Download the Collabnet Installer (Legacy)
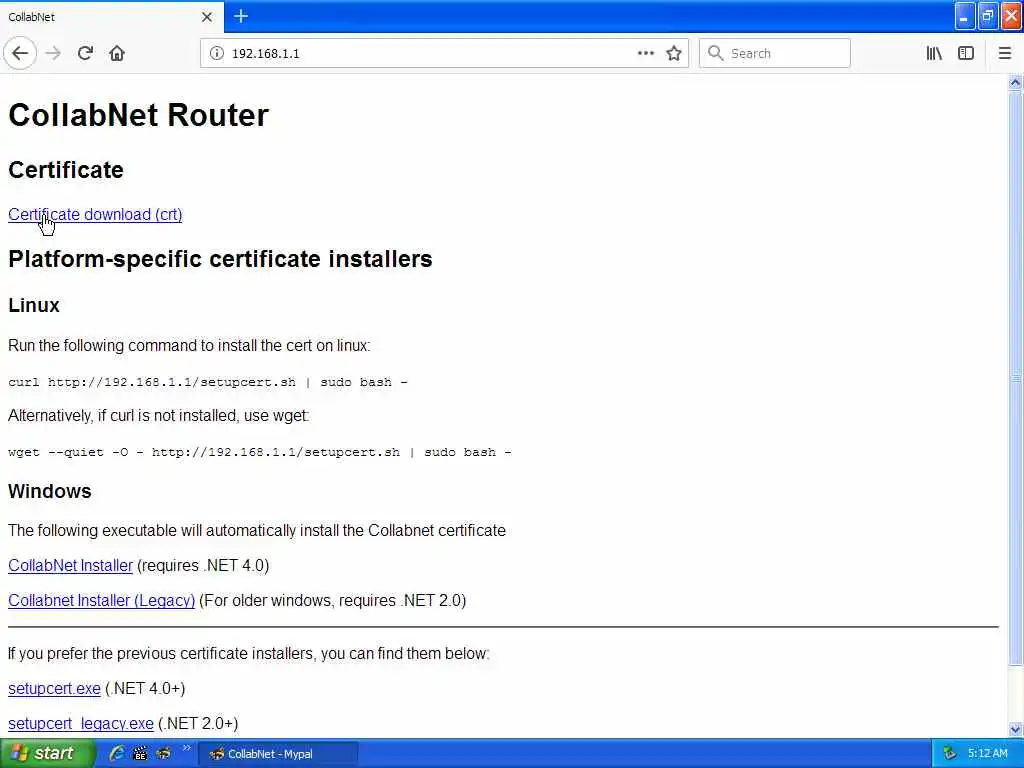The image size is (1024, 768). [102, 600]
